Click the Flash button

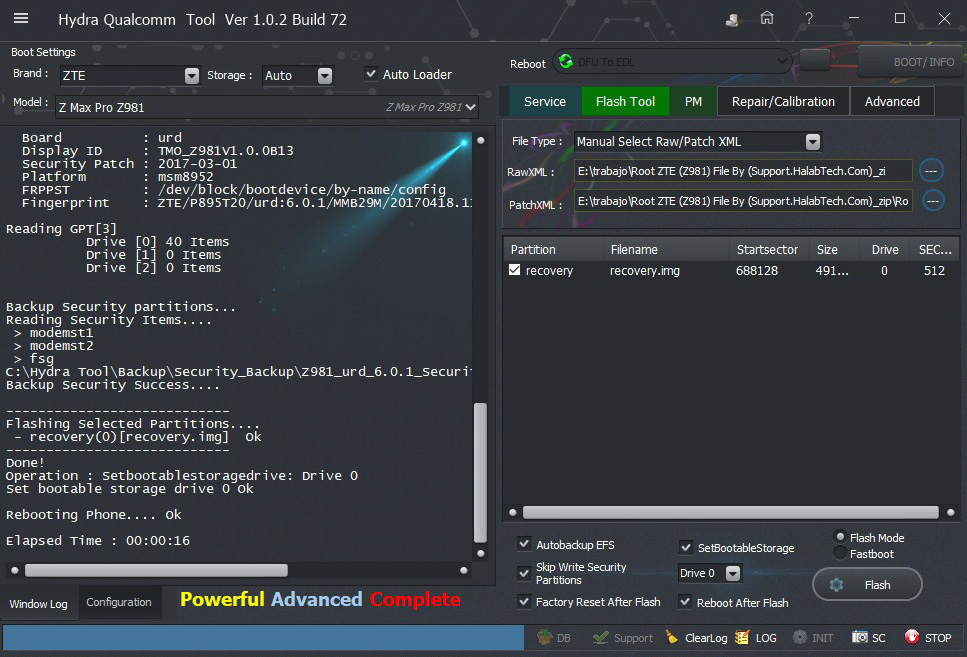click(867, 584)
